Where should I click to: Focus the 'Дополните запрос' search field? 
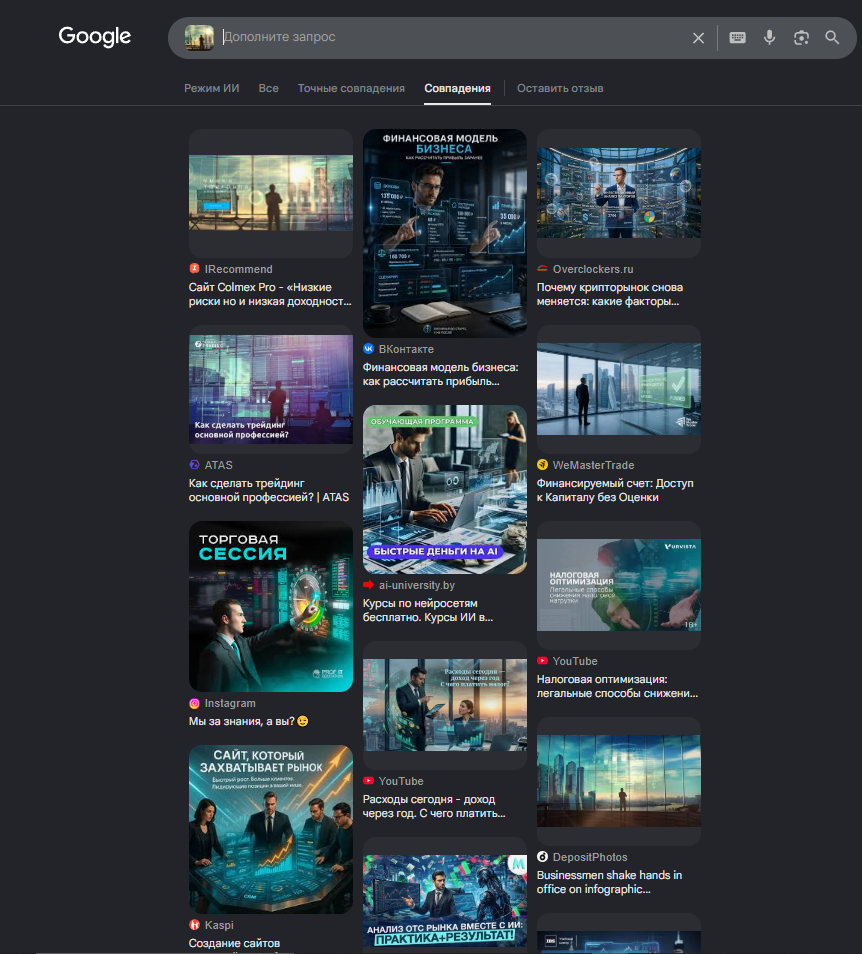[x=453, y=37]
